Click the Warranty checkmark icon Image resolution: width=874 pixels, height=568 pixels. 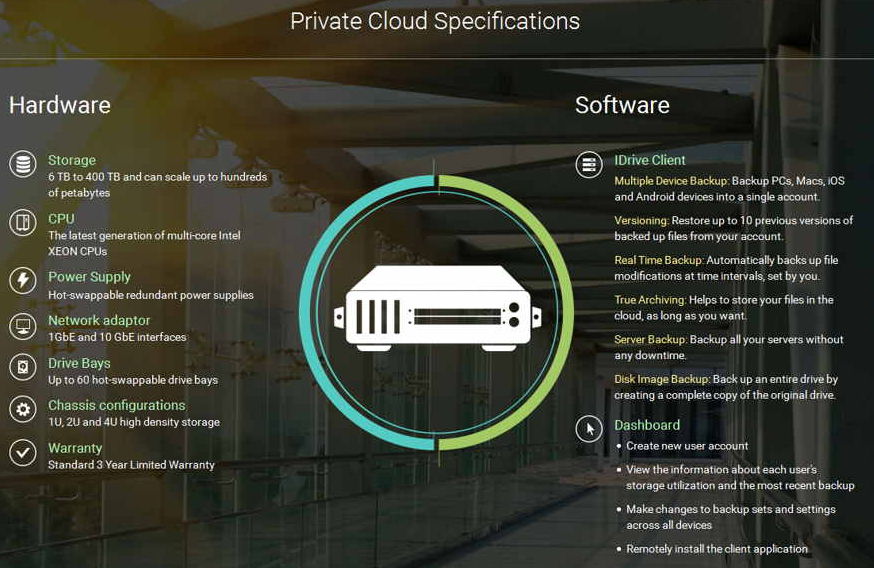(23, 452)
